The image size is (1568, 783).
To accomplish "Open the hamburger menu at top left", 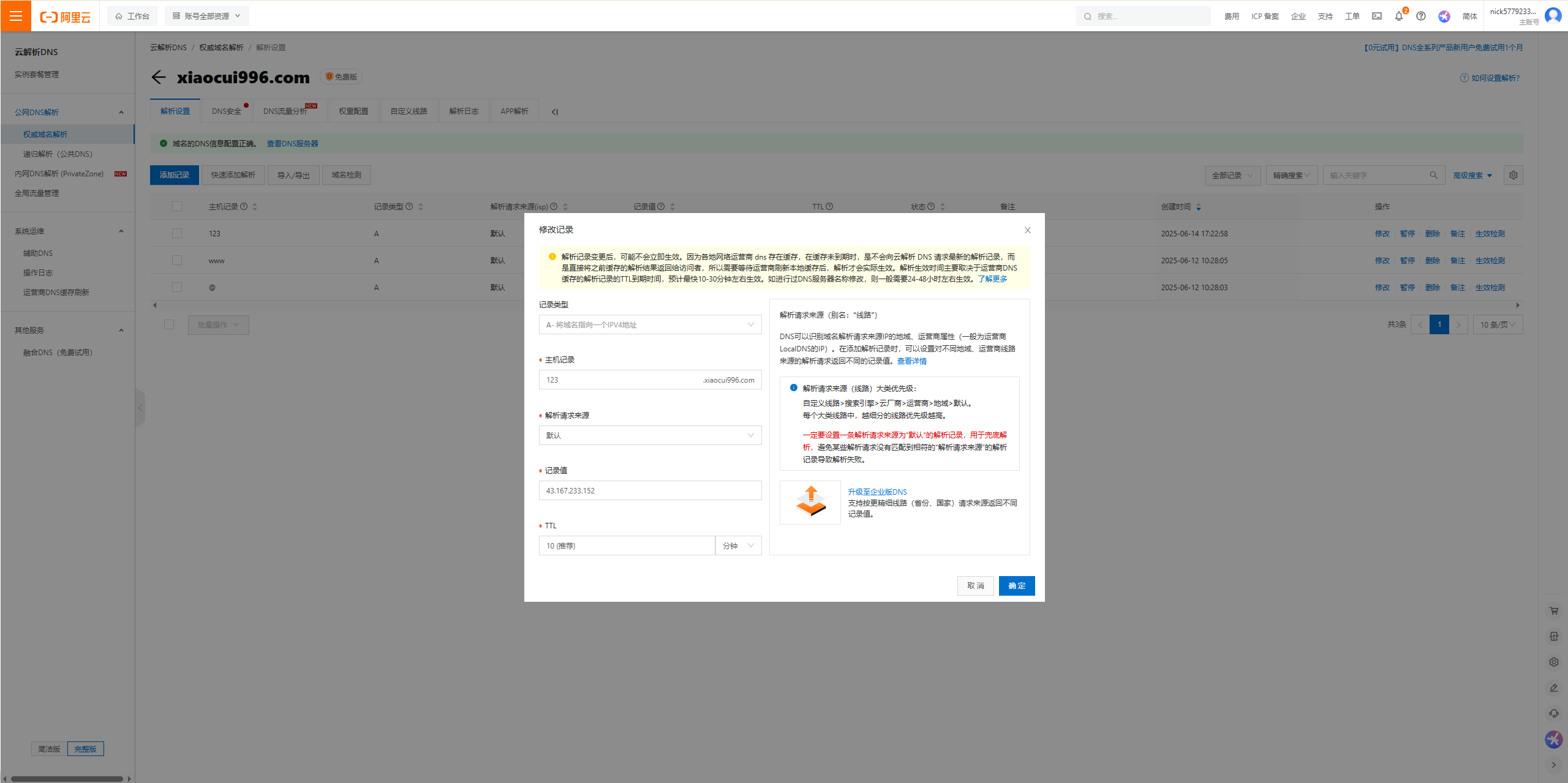I will [x=15, y=16].
